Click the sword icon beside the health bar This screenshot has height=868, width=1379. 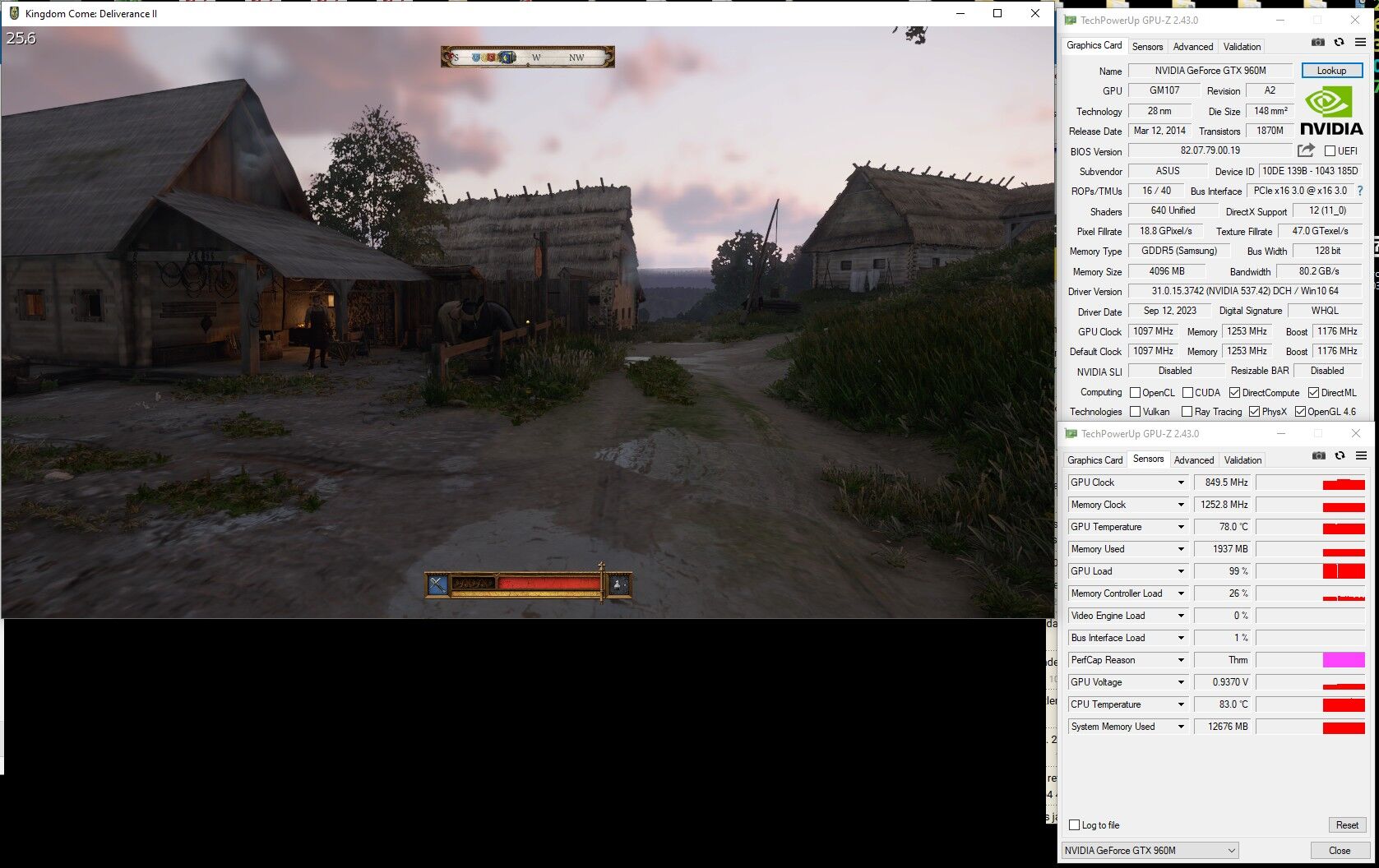pyautogui.click(x=437, y=584)
